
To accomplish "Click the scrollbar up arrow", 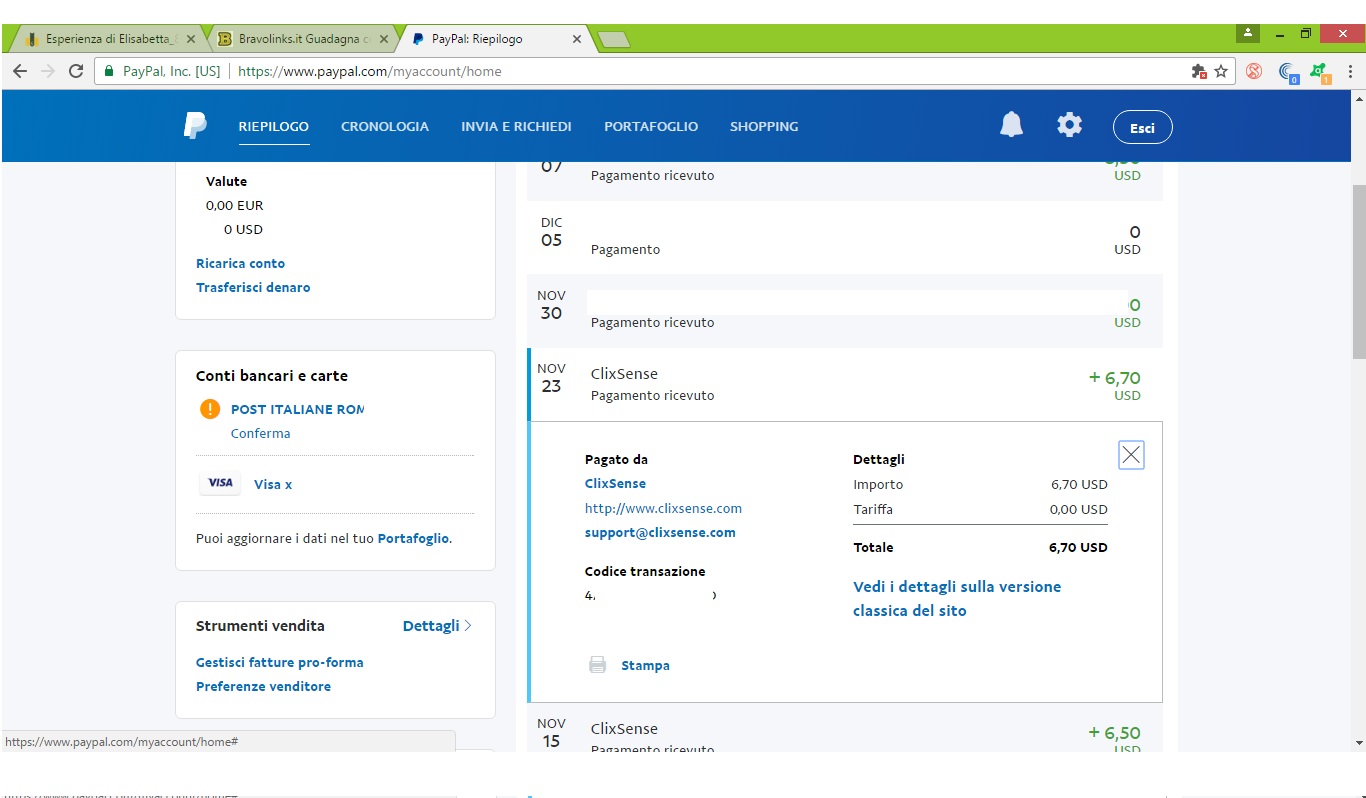I will (x=1358, y=98).
